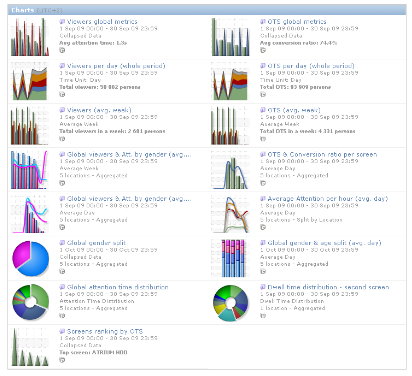Click the title icon beside OTS (avg. week)

[263, 110]
